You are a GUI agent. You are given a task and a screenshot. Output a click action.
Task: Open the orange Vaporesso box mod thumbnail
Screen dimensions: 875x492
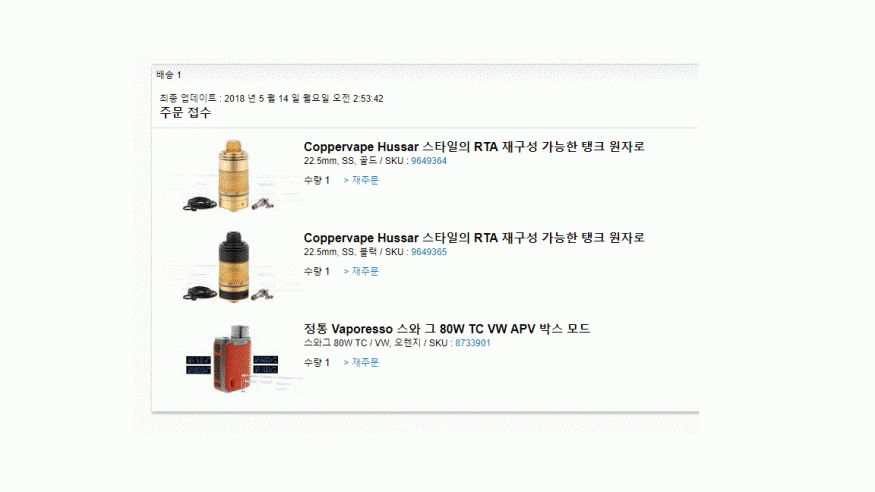pos(232,358)
